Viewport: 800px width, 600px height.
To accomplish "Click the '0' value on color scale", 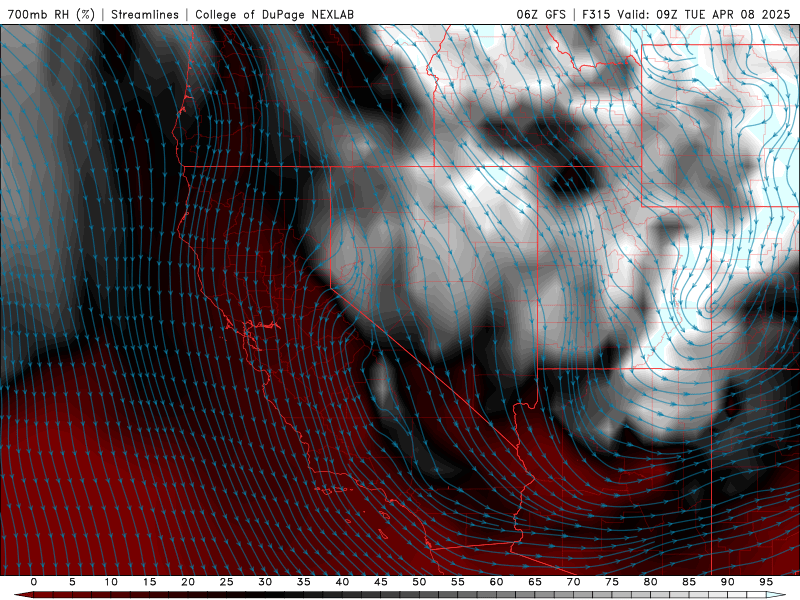I will click(x=34, y=582).
